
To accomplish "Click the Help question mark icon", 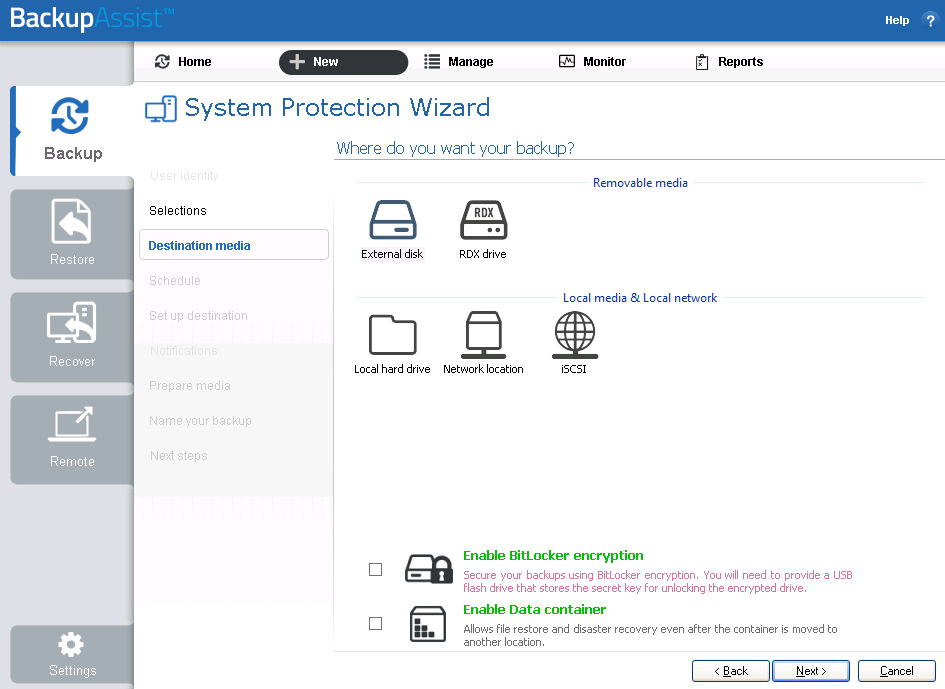I will tap(930, 19).
